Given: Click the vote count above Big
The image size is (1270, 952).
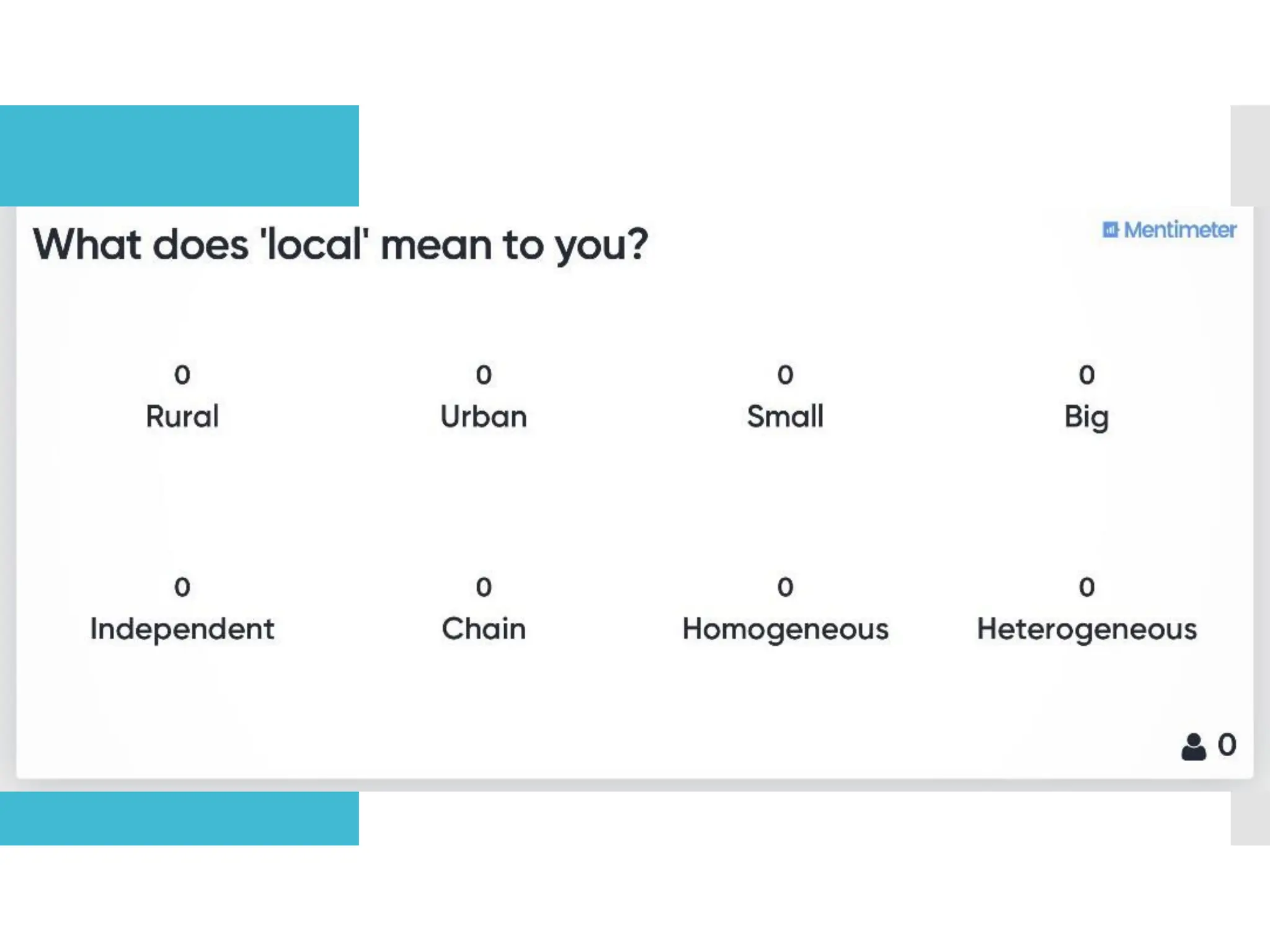Looking at the screenshot, I should pos(1086,375).
